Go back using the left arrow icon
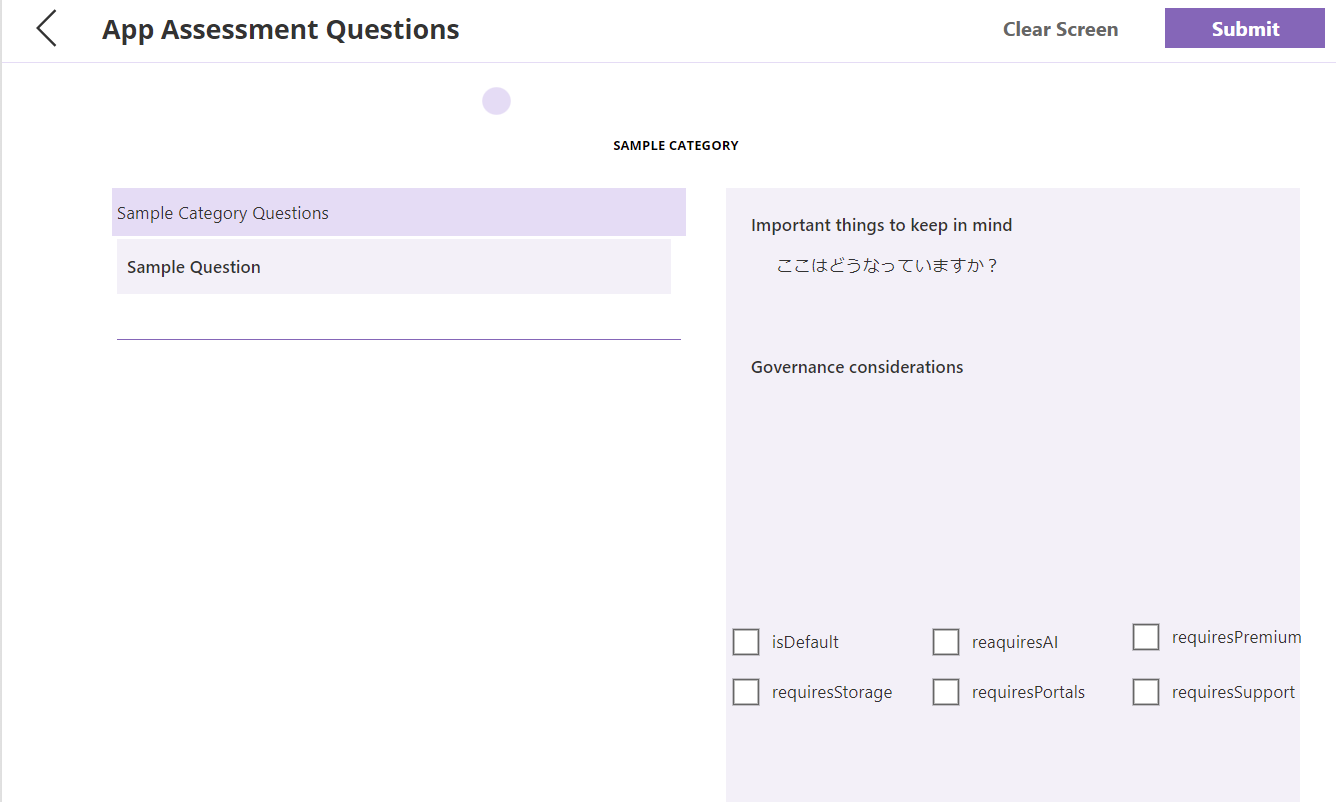Viewport: 1336px width, 802px height. 46,29
